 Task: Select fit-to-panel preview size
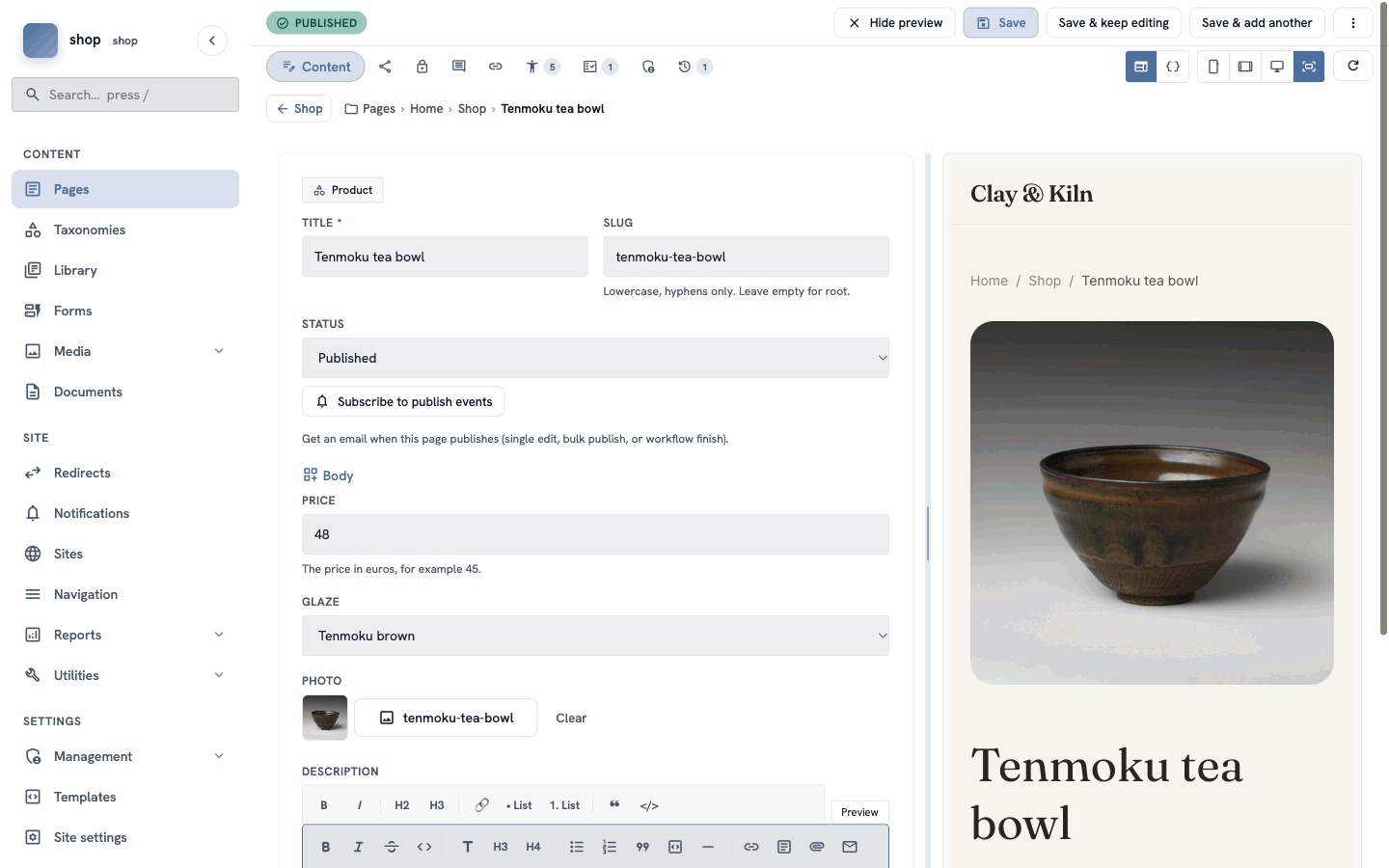click(1309, 67)
